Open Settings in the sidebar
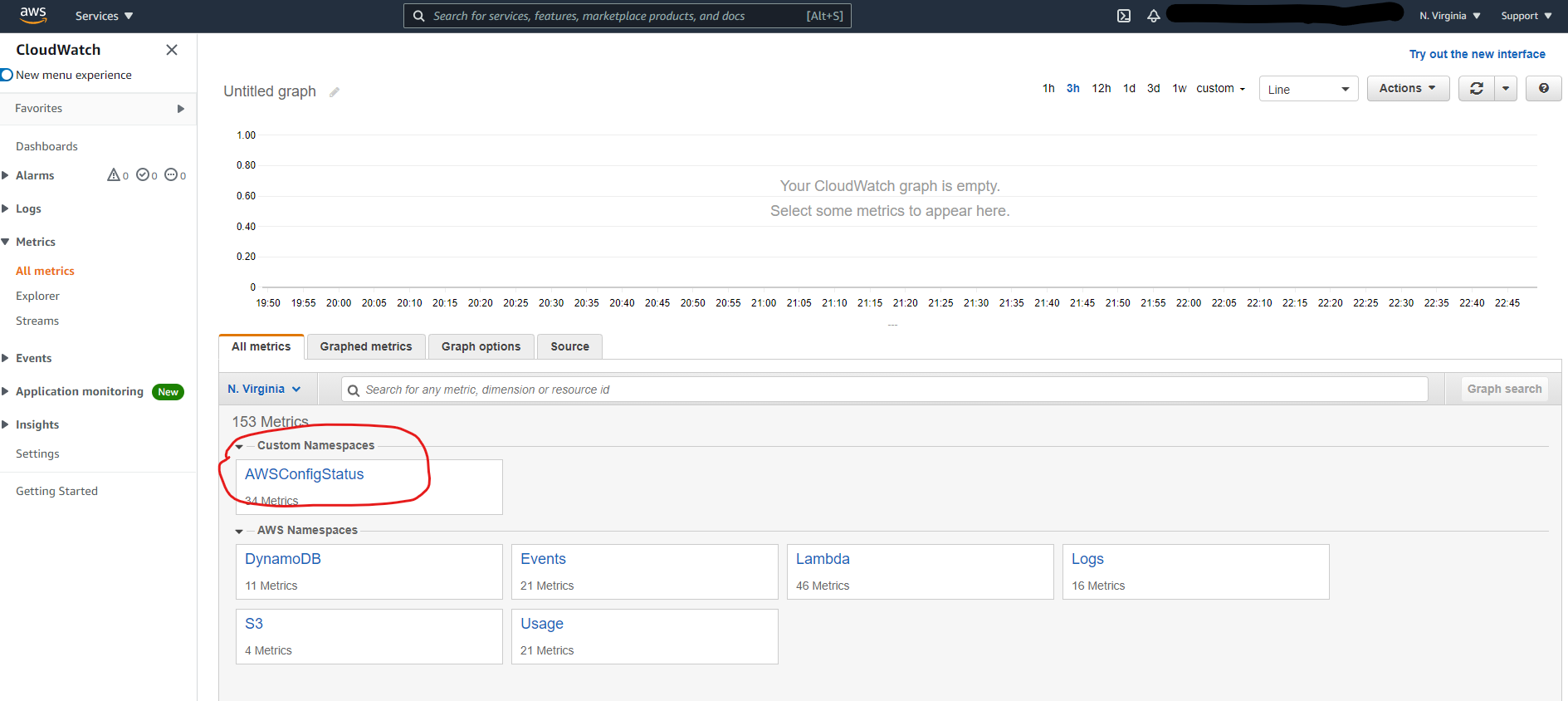Image resolution: width=1568 pixels, height=701 pixels. (37, 453)
